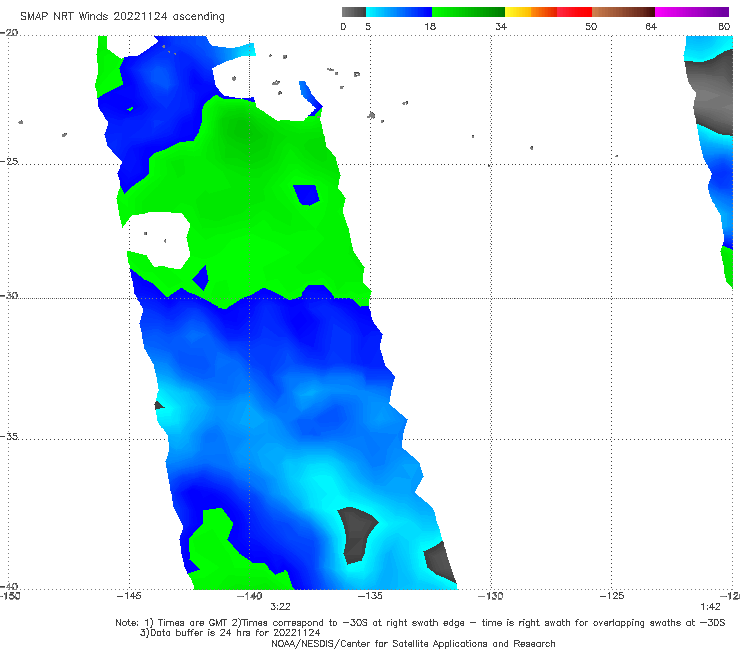This screenshot has height=650, width=740.
Task: Click the dark gray region in right swath
Action: click(x=712, y=92)
